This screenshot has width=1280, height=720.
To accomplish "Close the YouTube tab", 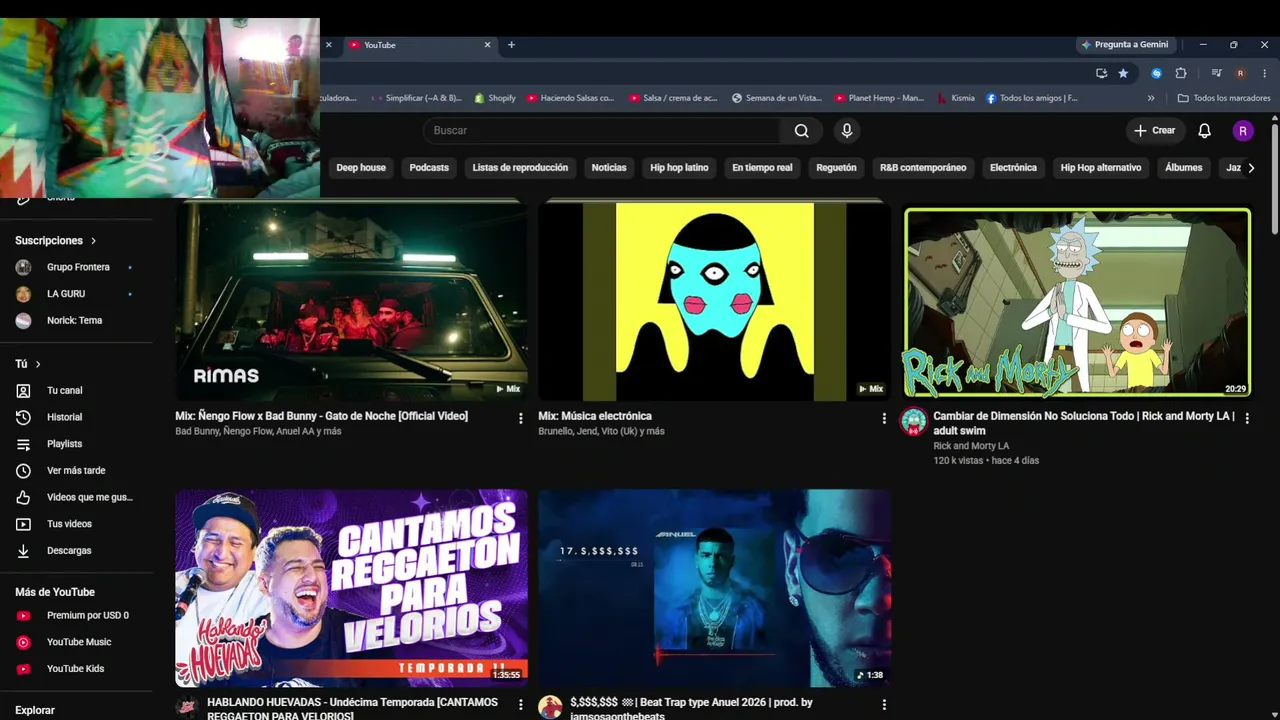I will [x=488, y=45].
